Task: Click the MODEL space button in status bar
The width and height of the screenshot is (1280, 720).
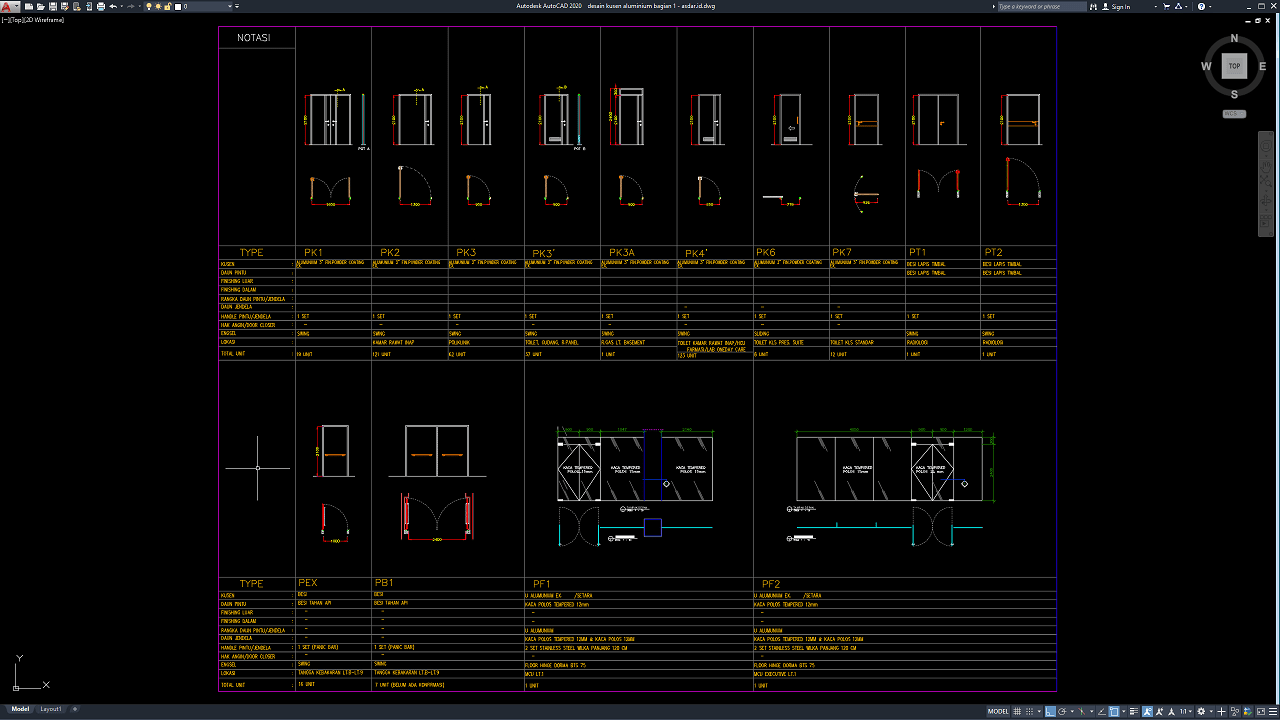Action: coord(998,712)
